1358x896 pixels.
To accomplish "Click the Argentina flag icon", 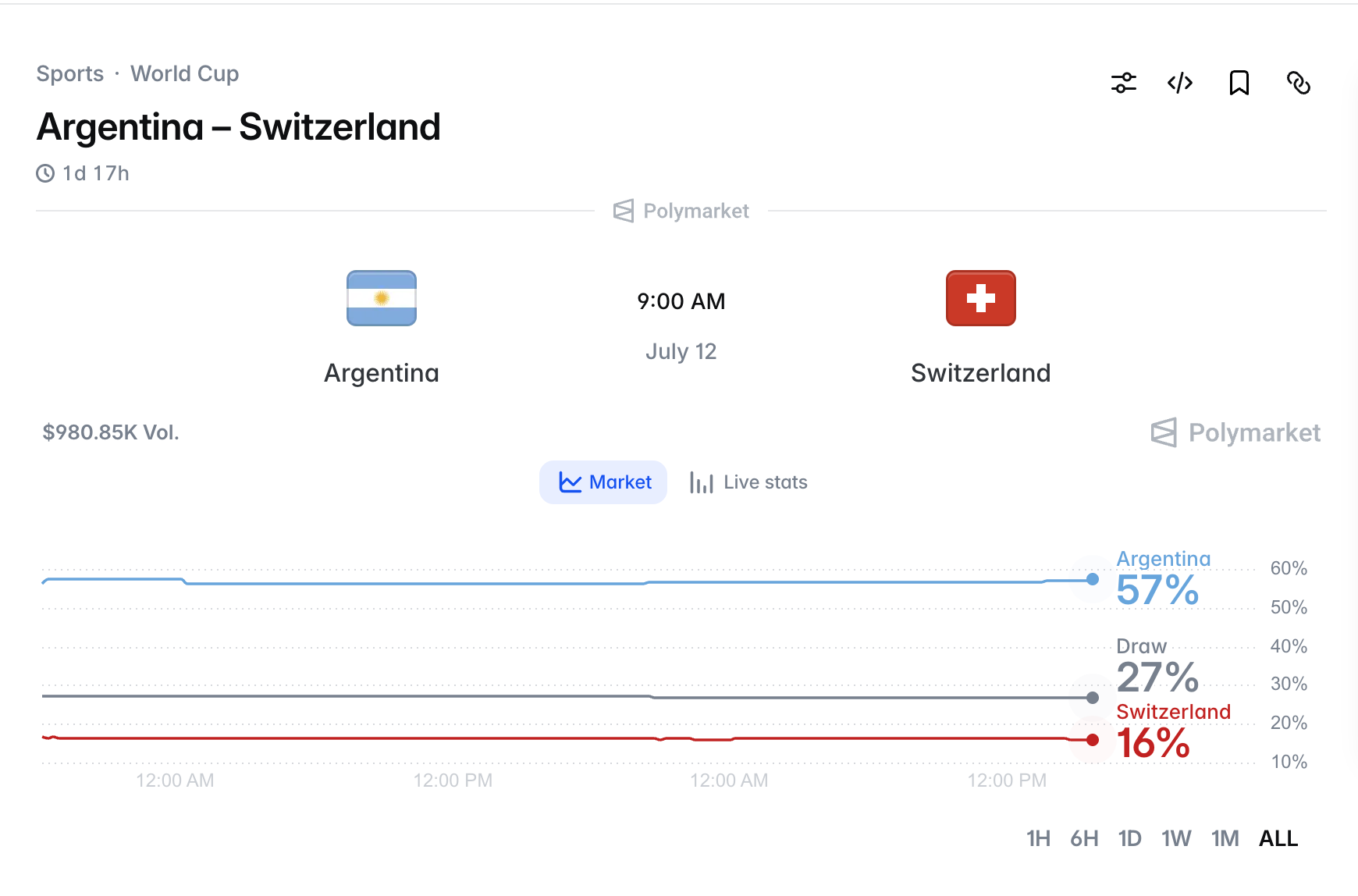I will pos(382,298).
